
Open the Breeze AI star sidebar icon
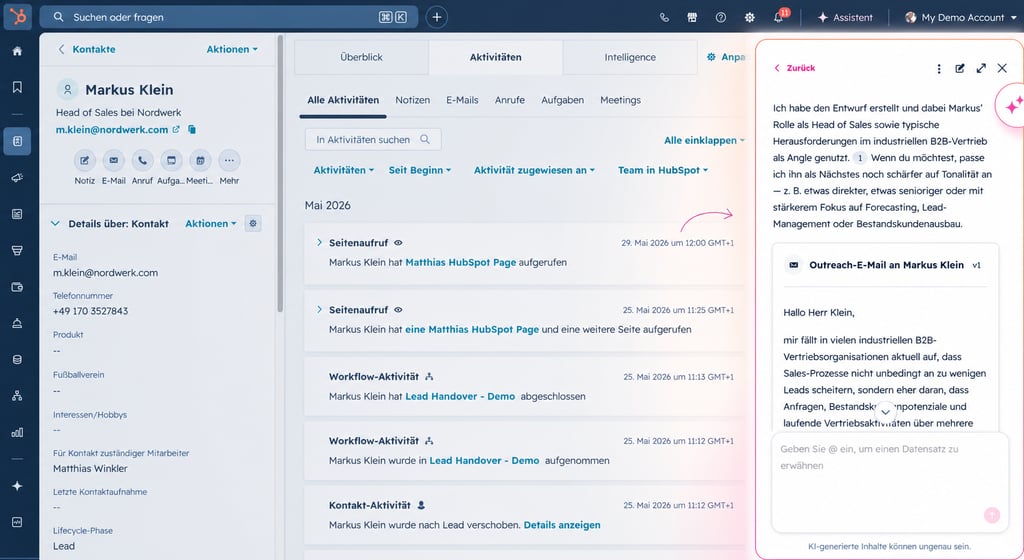point(18,486)
